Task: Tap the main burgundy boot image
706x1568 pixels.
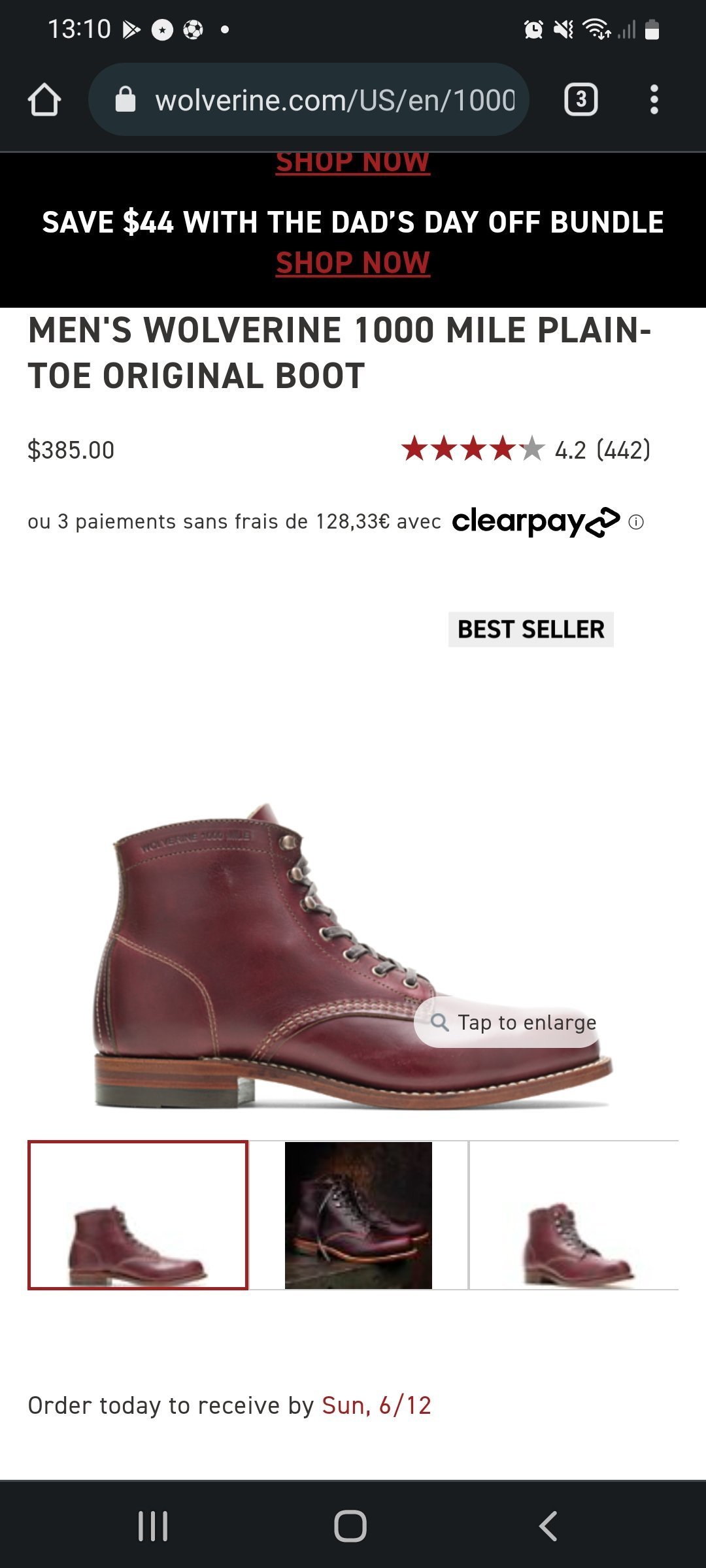Action: (352, 954)
